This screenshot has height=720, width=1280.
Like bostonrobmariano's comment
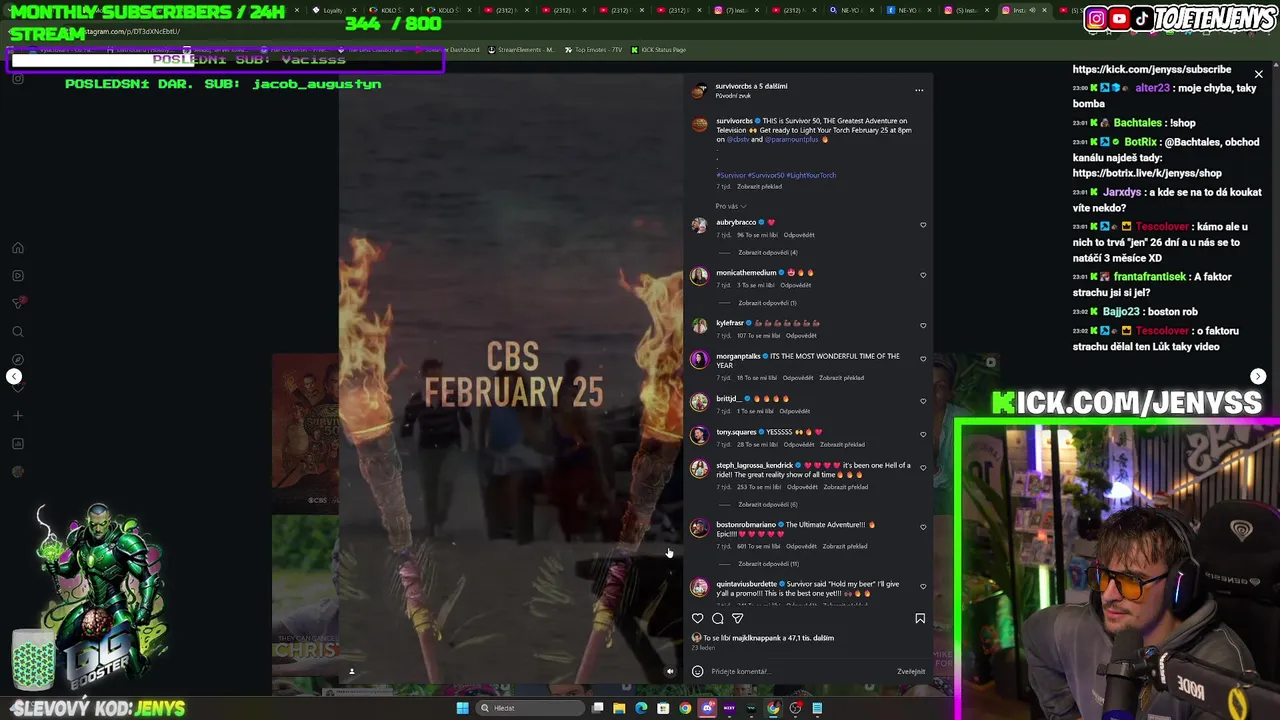pyautogui.click(x=923, y=527)
